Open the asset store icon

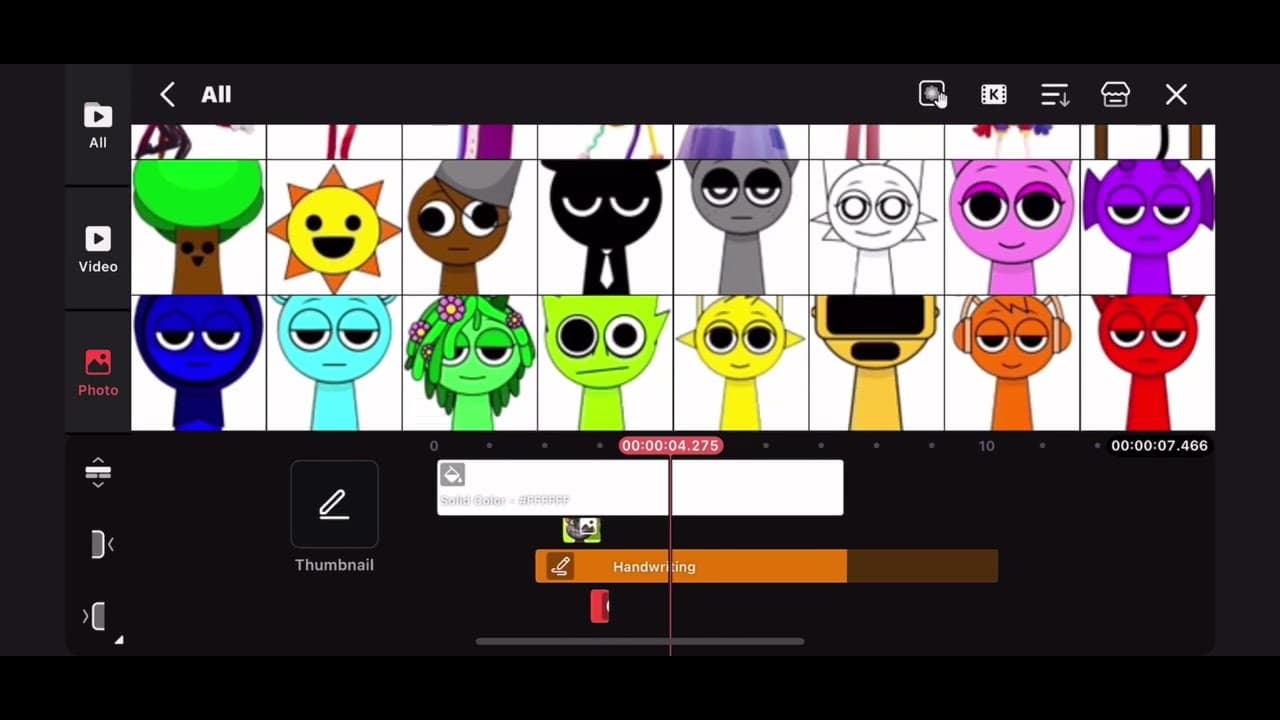coord(1115,94)
